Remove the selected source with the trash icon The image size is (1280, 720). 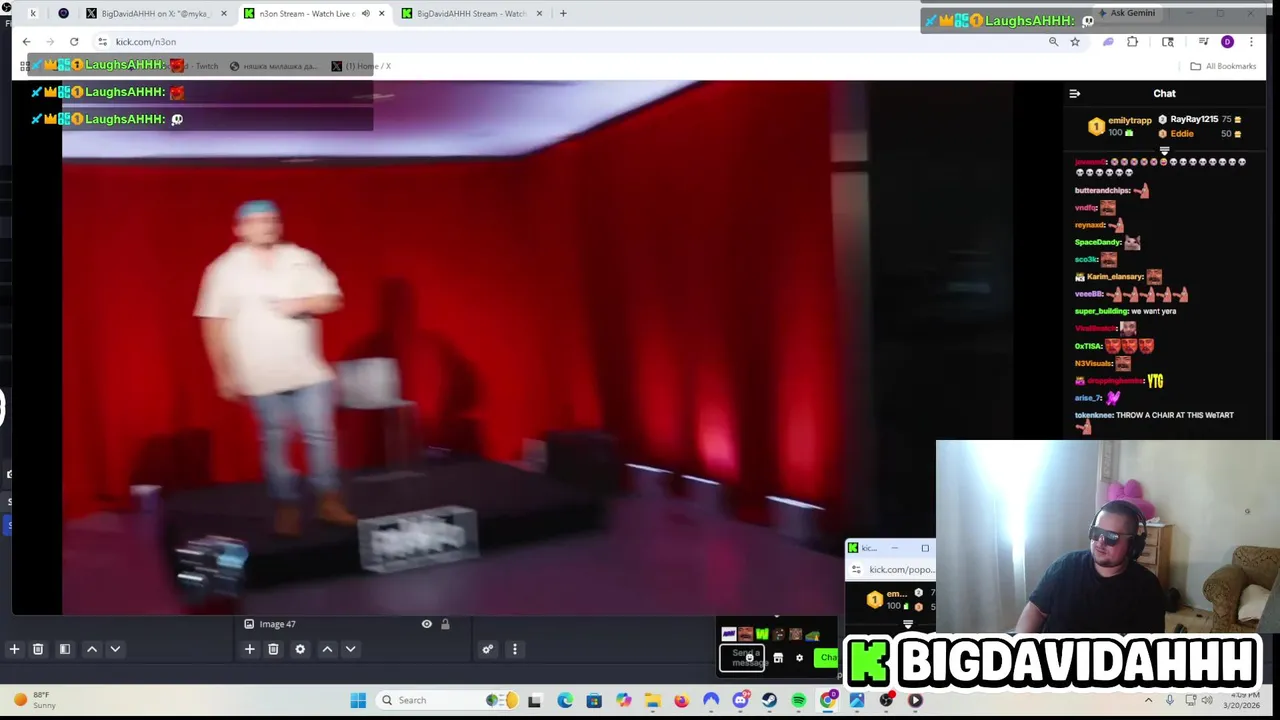point(273,649)
